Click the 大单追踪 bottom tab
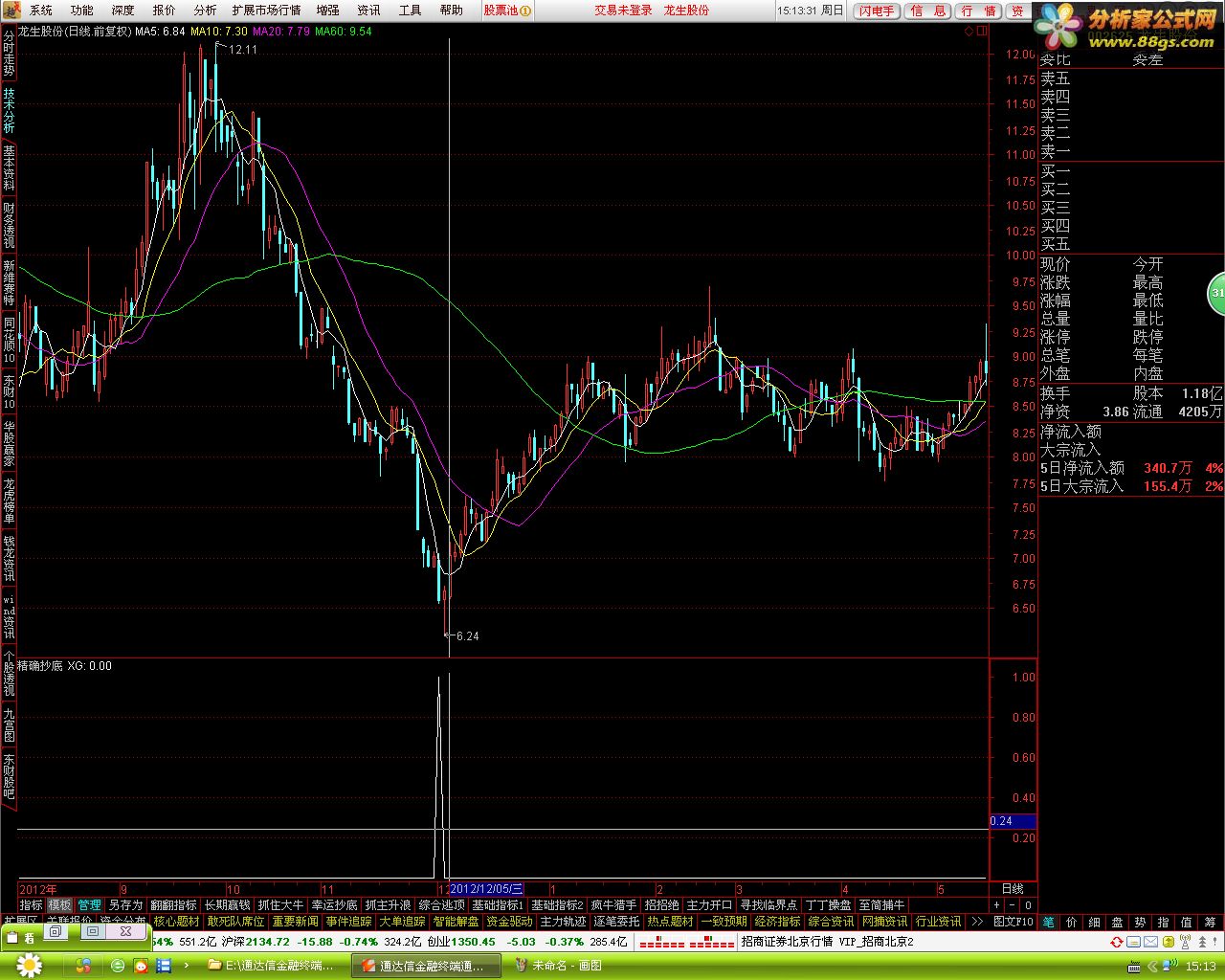 point(402,922)
